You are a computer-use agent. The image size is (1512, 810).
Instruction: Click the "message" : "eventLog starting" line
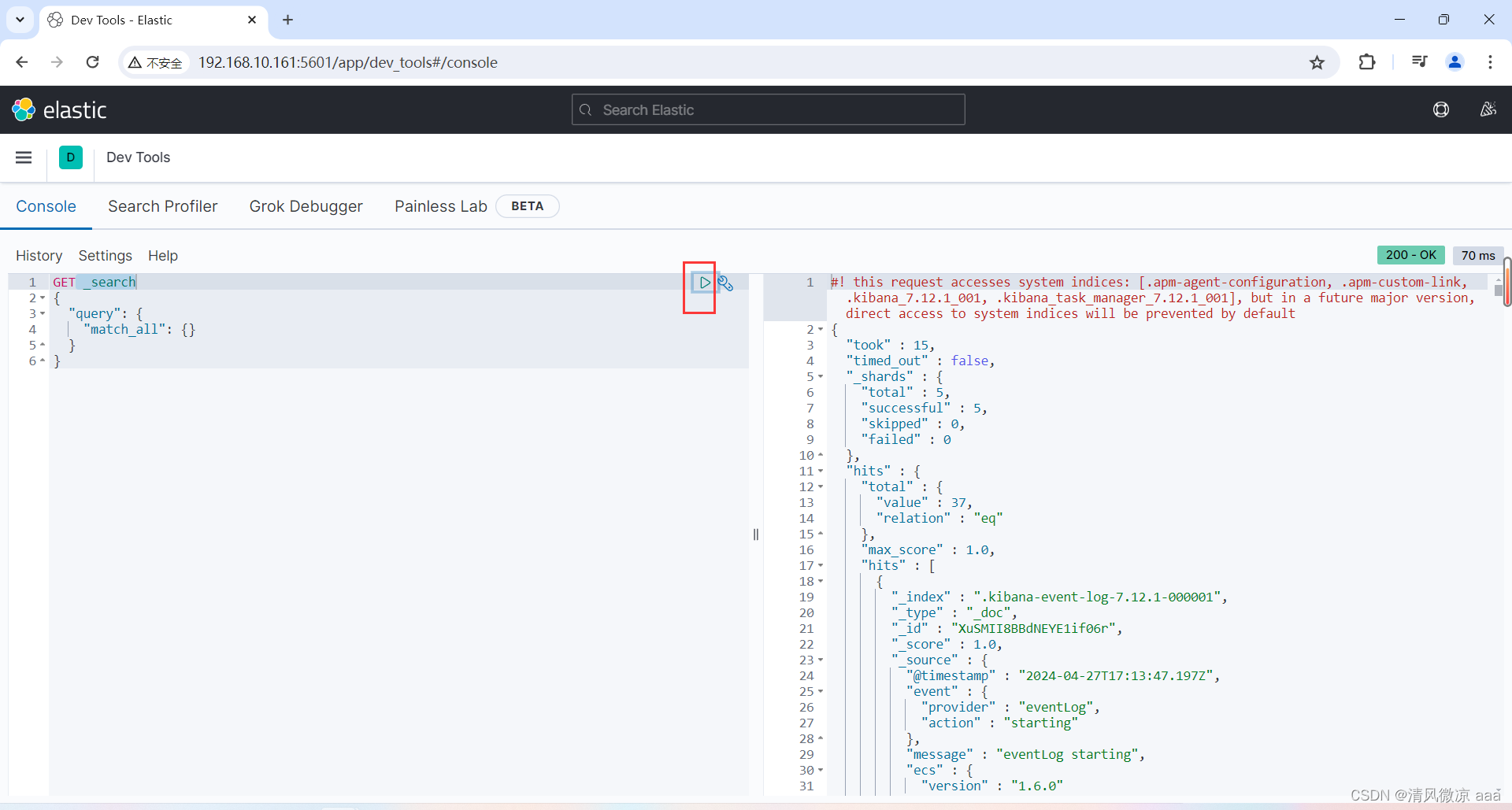coord(1025,755)
